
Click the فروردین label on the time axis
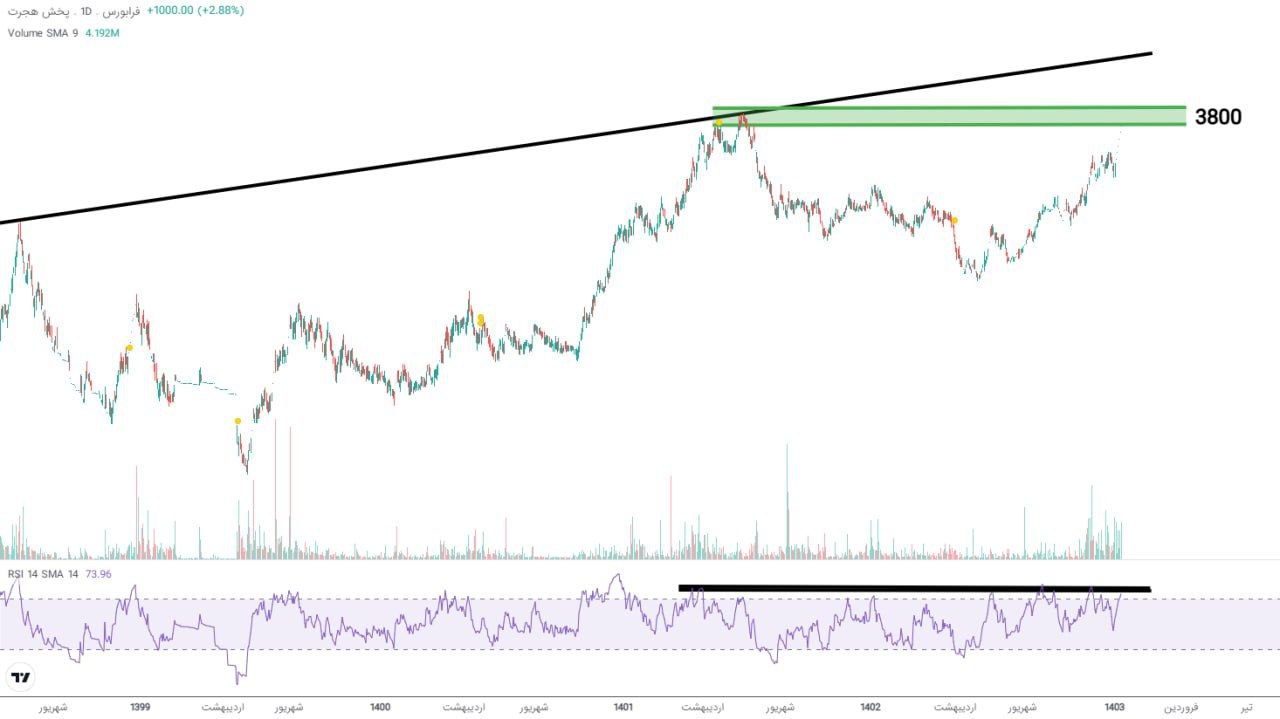pyautogui.click(x=1181, y=707)
